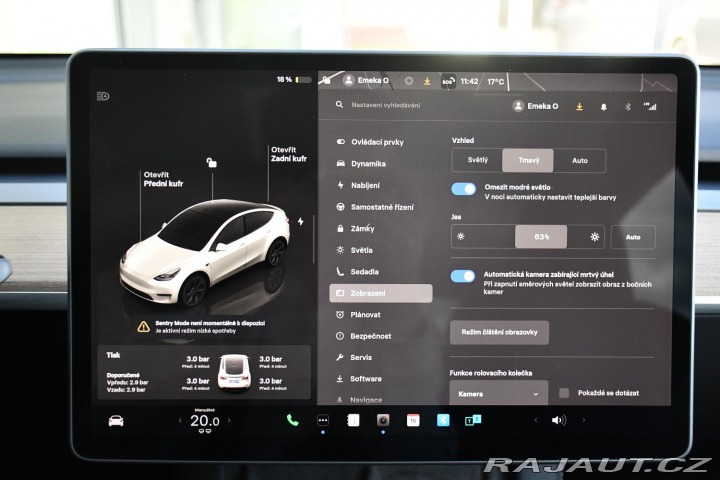Tap Emeka O profile in settings header

click(x=535, y=106)
